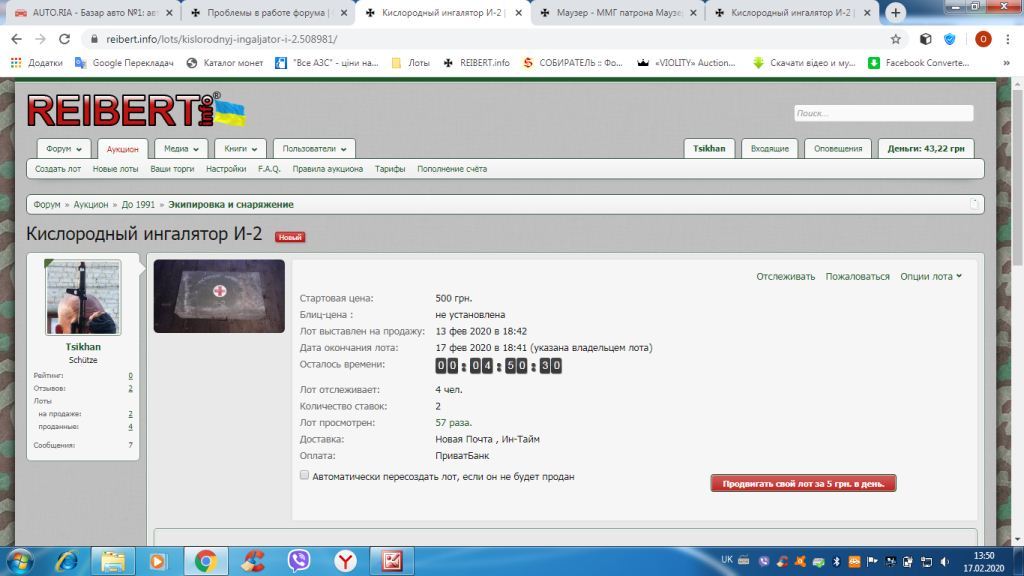Open the lot photo thumbnail
1024x576 pixels.
pos(219,296)
